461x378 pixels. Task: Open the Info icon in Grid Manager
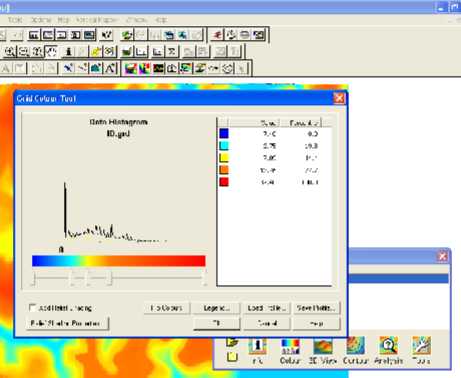tap(257, 350)
